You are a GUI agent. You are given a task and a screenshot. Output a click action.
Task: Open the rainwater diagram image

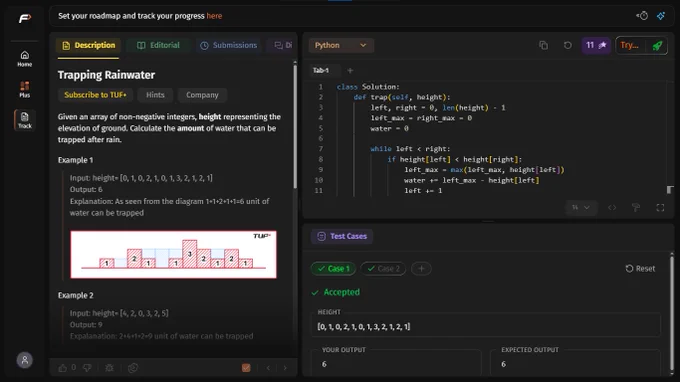[x=173, y=255]
